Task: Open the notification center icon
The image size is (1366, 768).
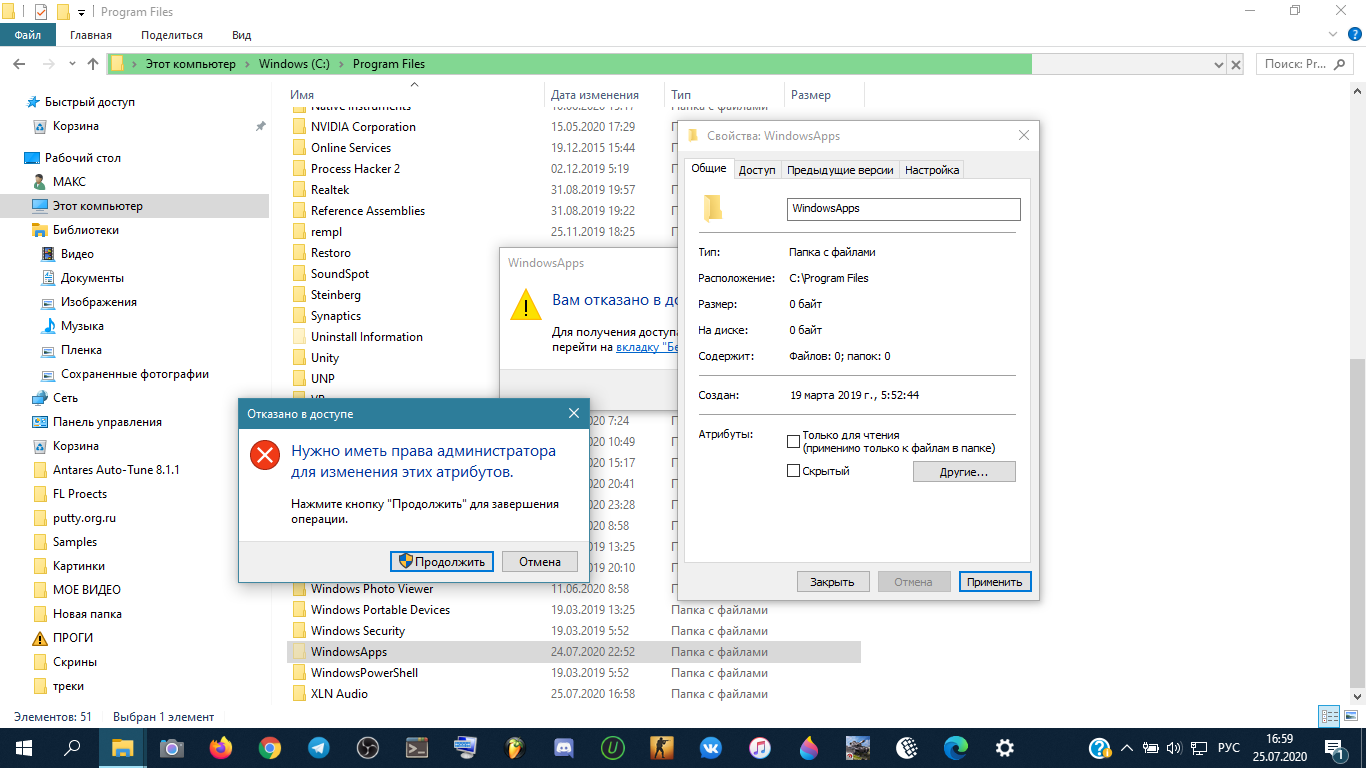Action: click(1334, 747)
